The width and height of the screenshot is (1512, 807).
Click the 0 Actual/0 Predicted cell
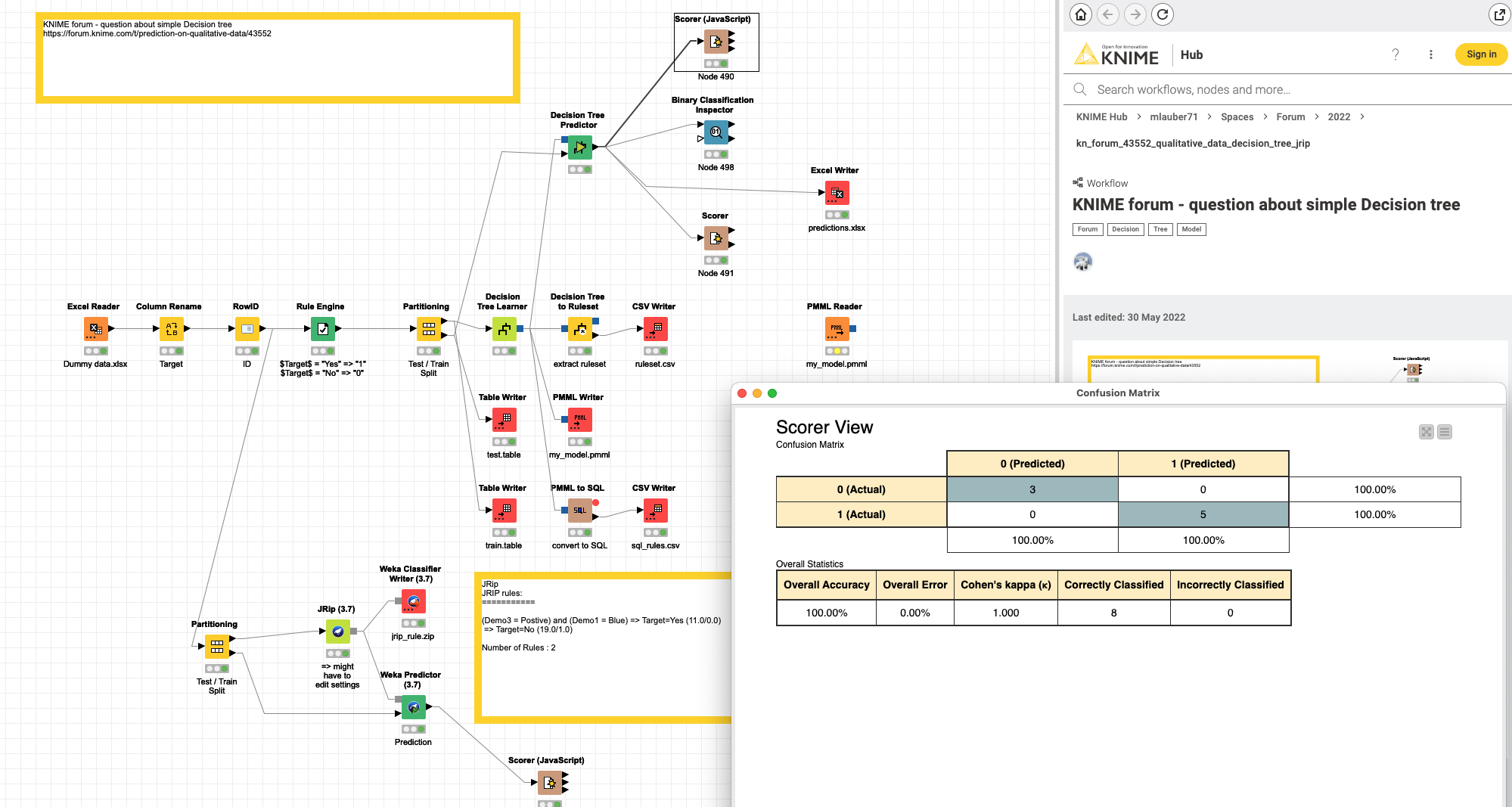[x=1032, y=489]
